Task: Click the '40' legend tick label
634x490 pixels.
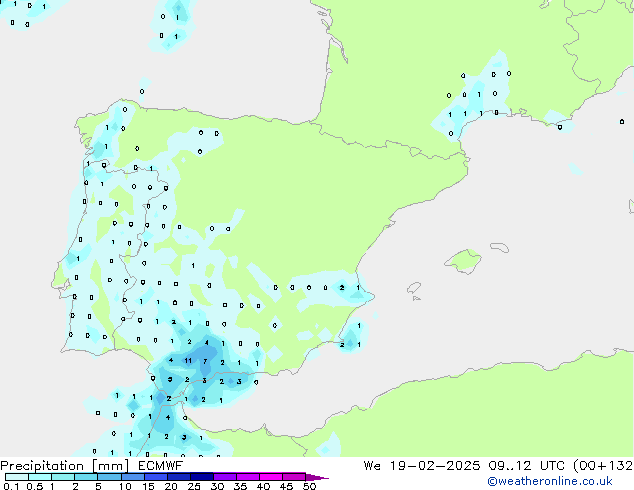Action: click(x=263, y=486)
